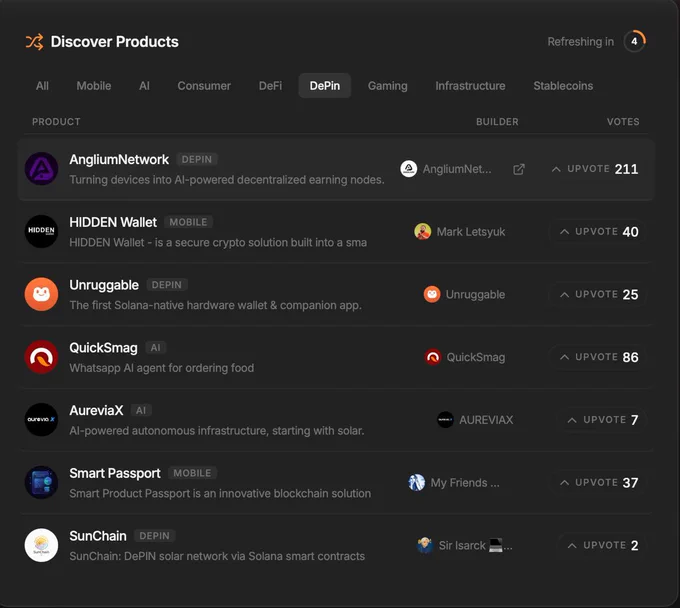Click the AureviaX product logo

tap(41, 419)
